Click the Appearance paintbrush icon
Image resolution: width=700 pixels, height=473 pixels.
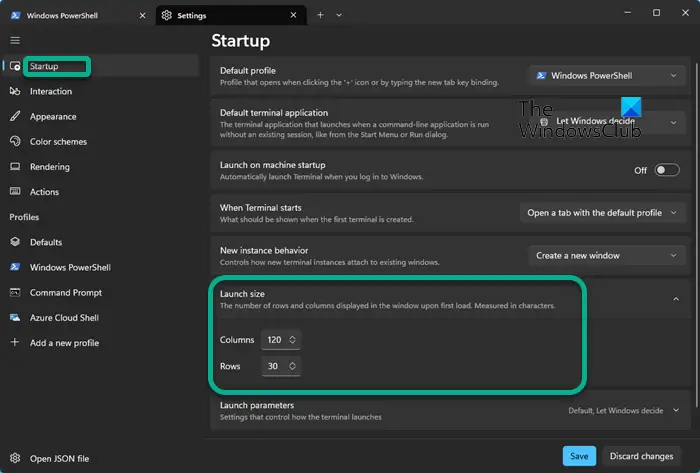click(x=15, y=116)
